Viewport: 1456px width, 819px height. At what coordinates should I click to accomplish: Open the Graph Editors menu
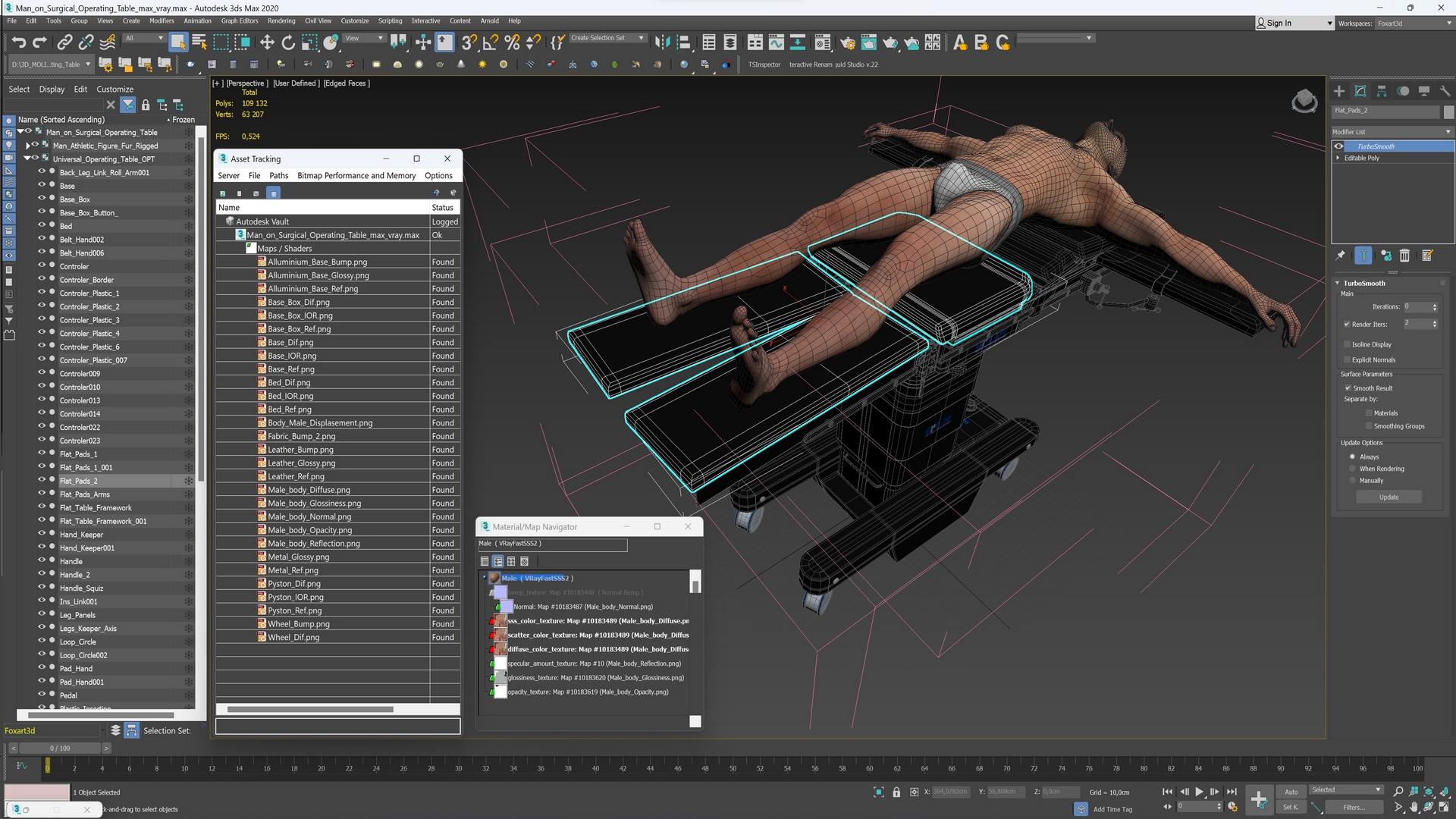(x=240, y=21)
